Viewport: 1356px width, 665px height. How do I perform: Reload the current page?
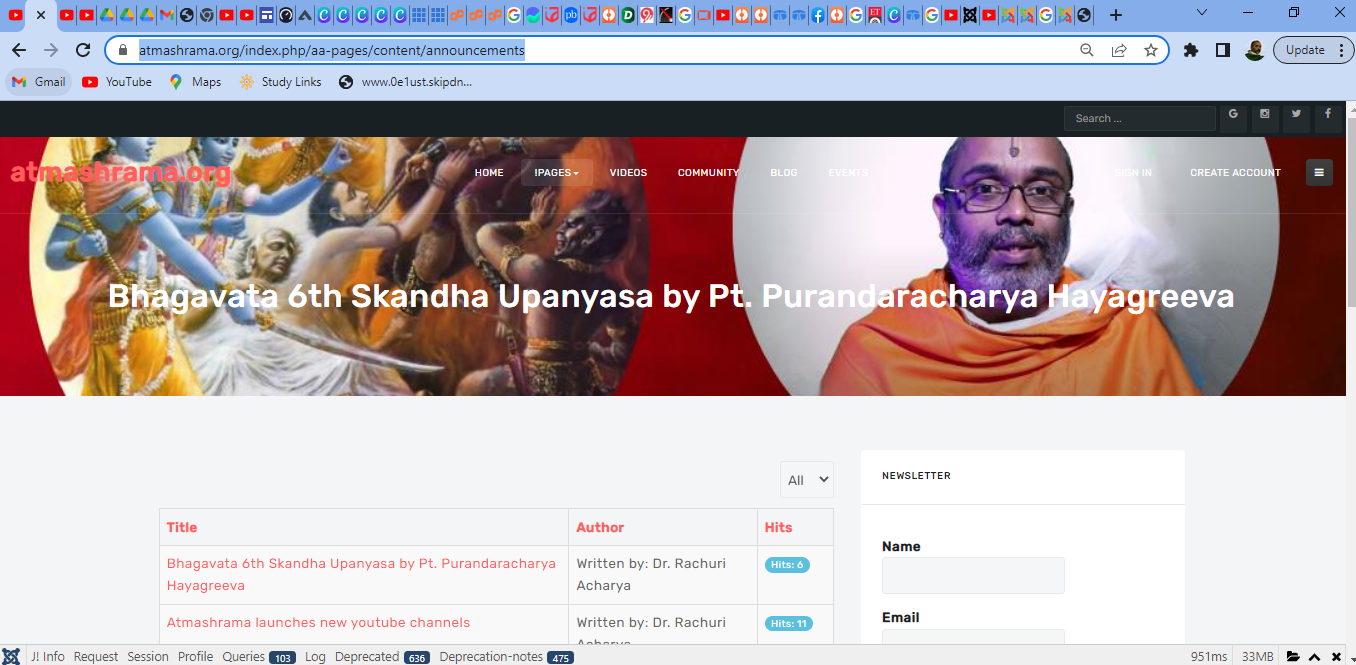(83, 50)
